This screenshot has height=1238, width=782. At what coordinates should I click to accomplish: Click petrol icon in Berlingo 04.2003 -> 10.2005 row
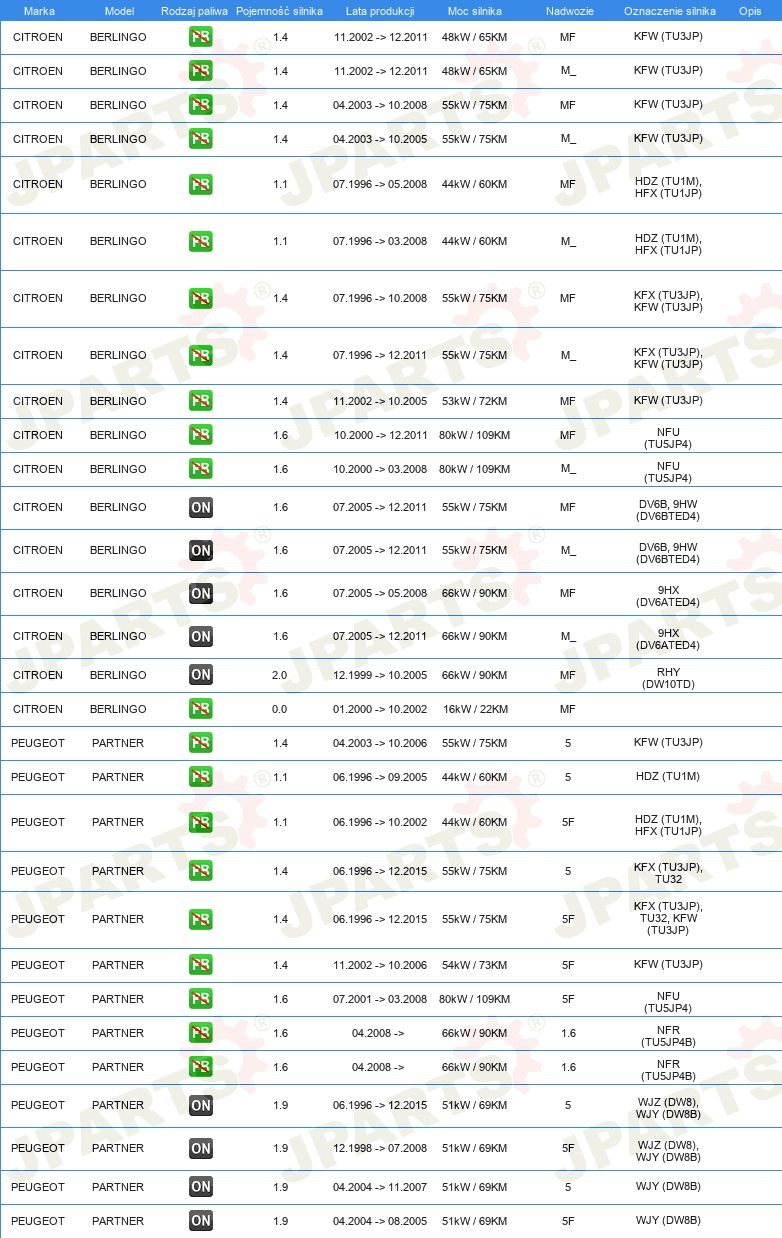coord(201,139)
